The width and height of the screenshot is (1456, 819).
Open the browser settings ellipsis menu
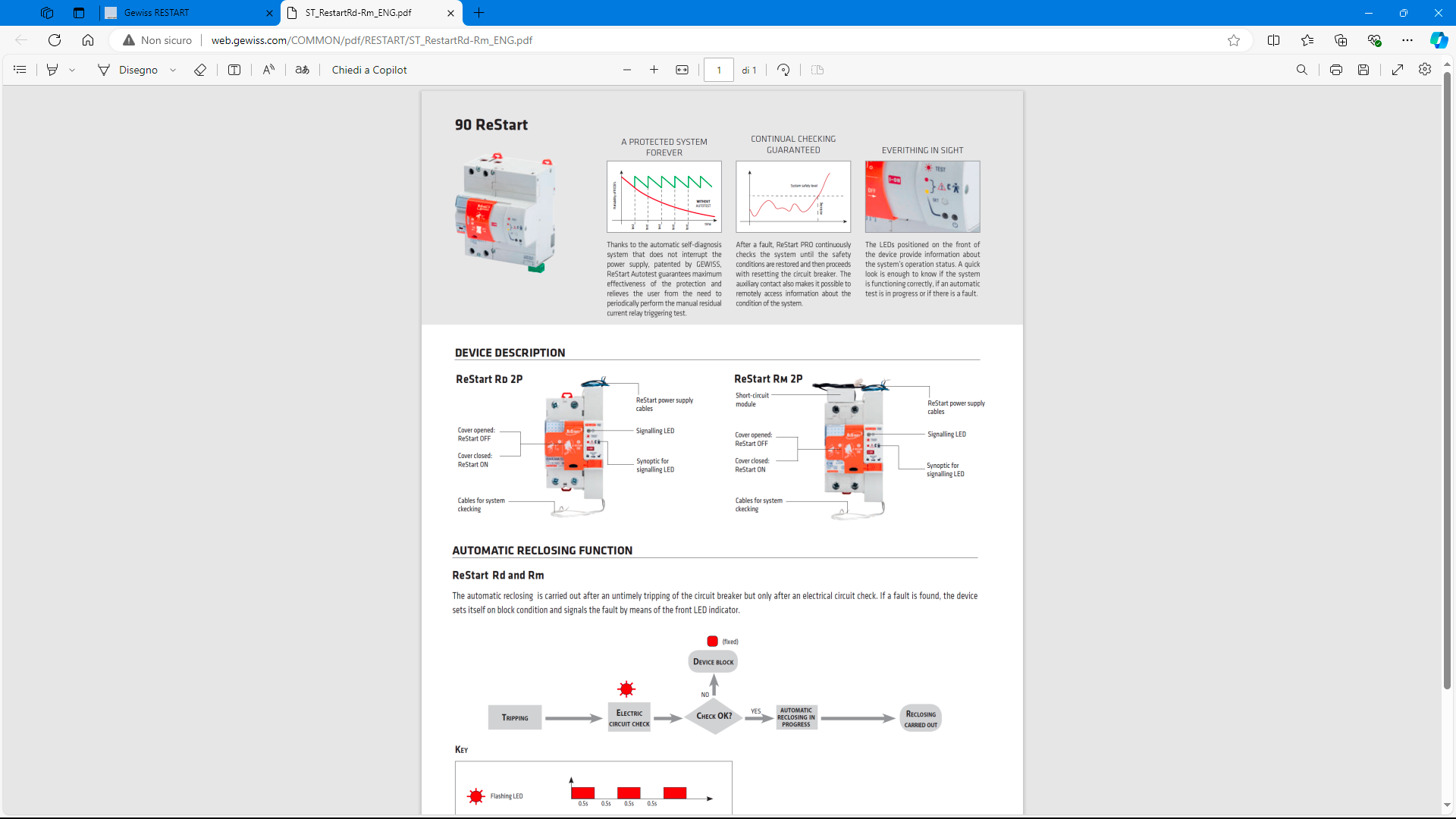(1407, 40)
